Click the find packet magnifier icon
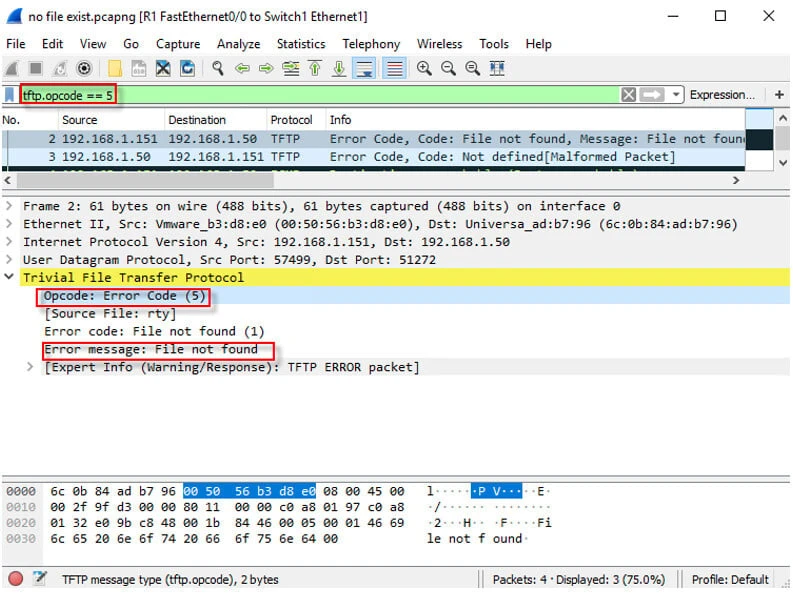This screenshot has height=595, width=793. click(x=217, y=68)
